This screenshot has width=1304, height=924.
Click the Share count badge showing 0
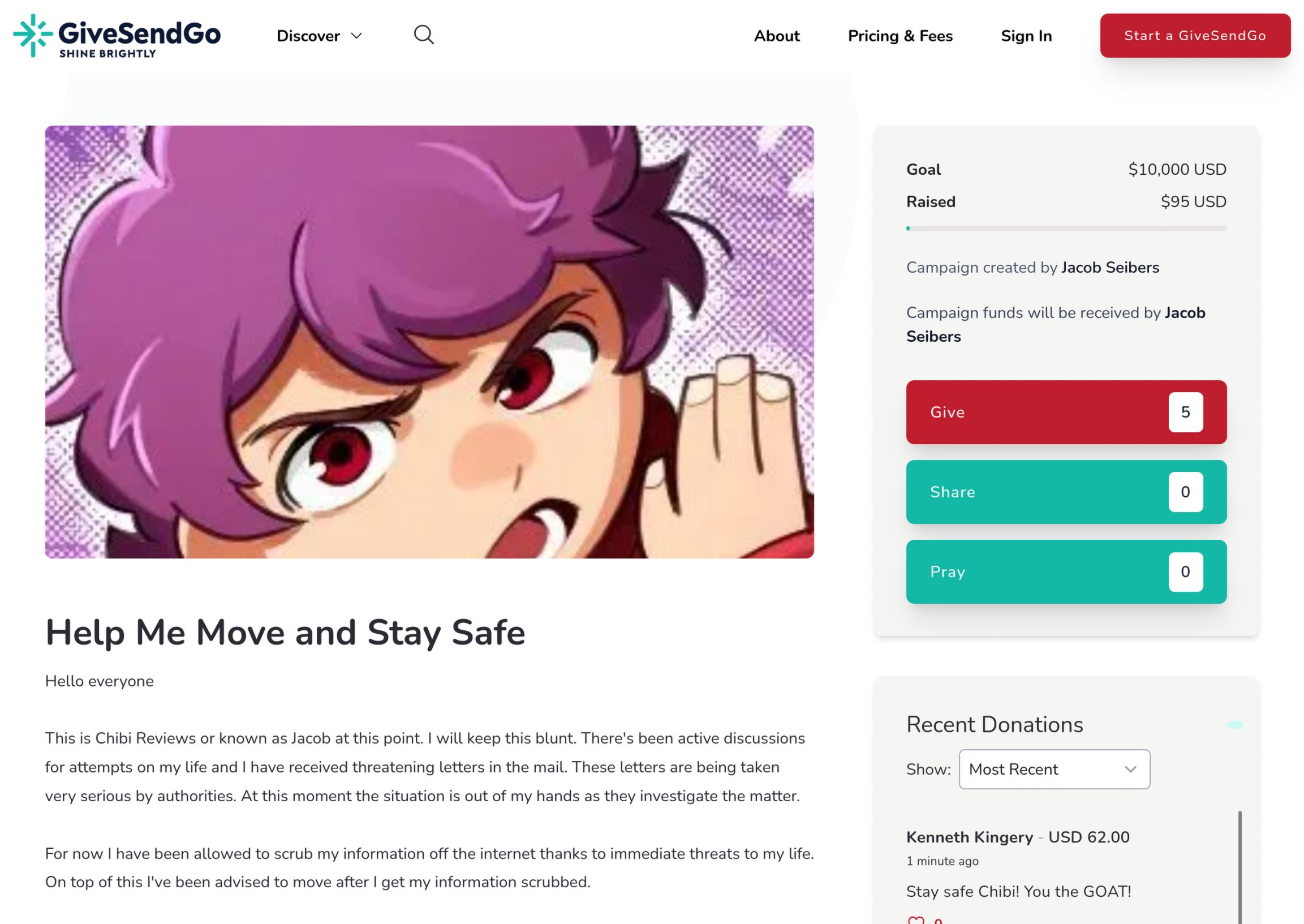tap(1185, 492)
